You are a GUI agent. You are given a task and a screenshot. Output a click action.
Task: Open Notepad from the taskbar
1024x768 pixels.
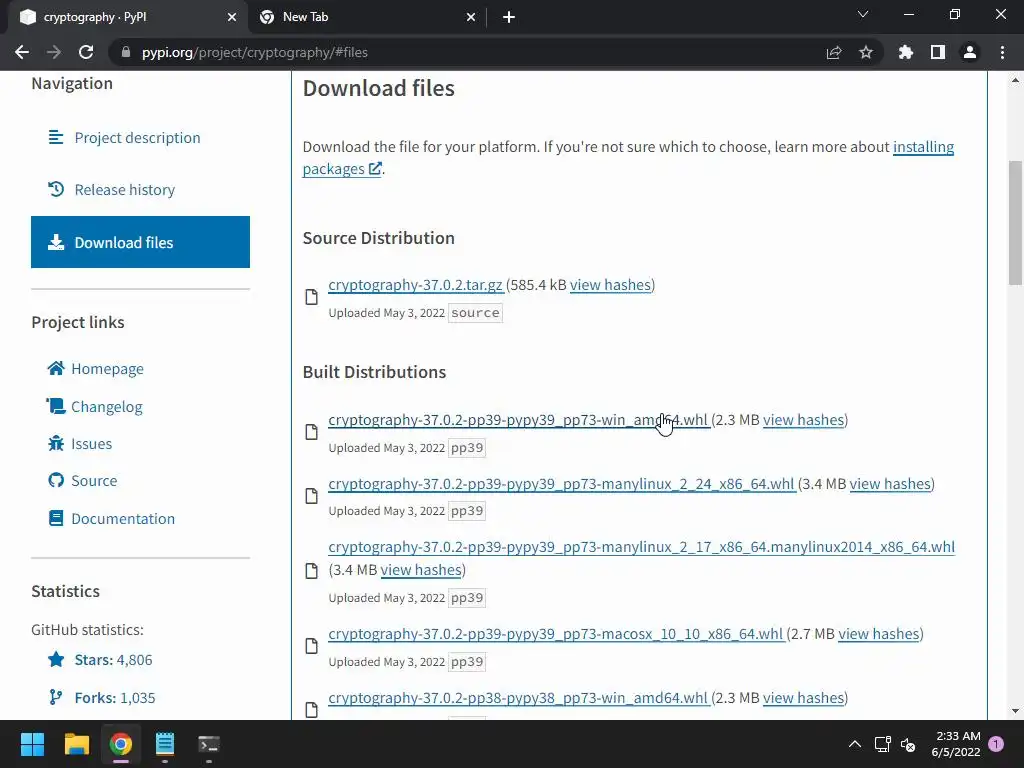click(x=165, y=744)
